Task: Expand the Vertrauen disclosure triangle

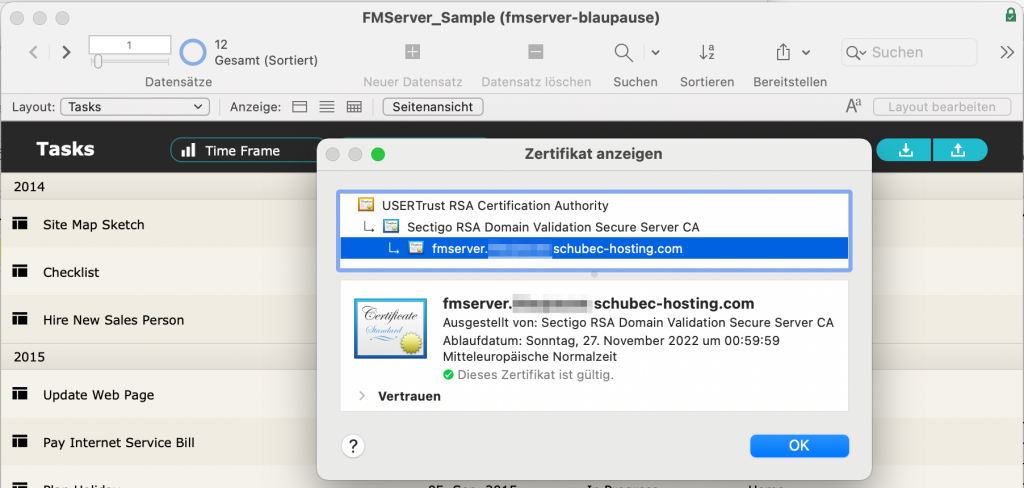Action: tap(362, 396)
